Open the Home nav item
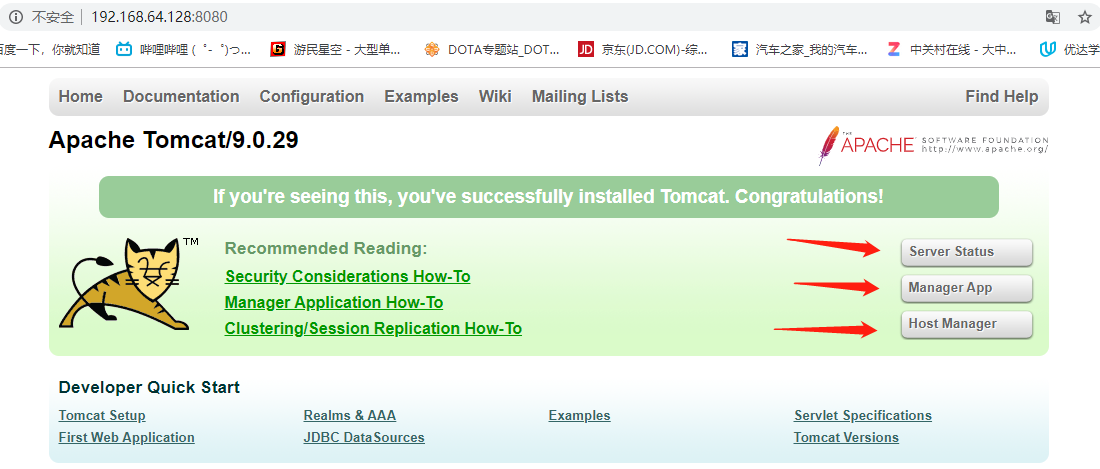 coord(81,97)
